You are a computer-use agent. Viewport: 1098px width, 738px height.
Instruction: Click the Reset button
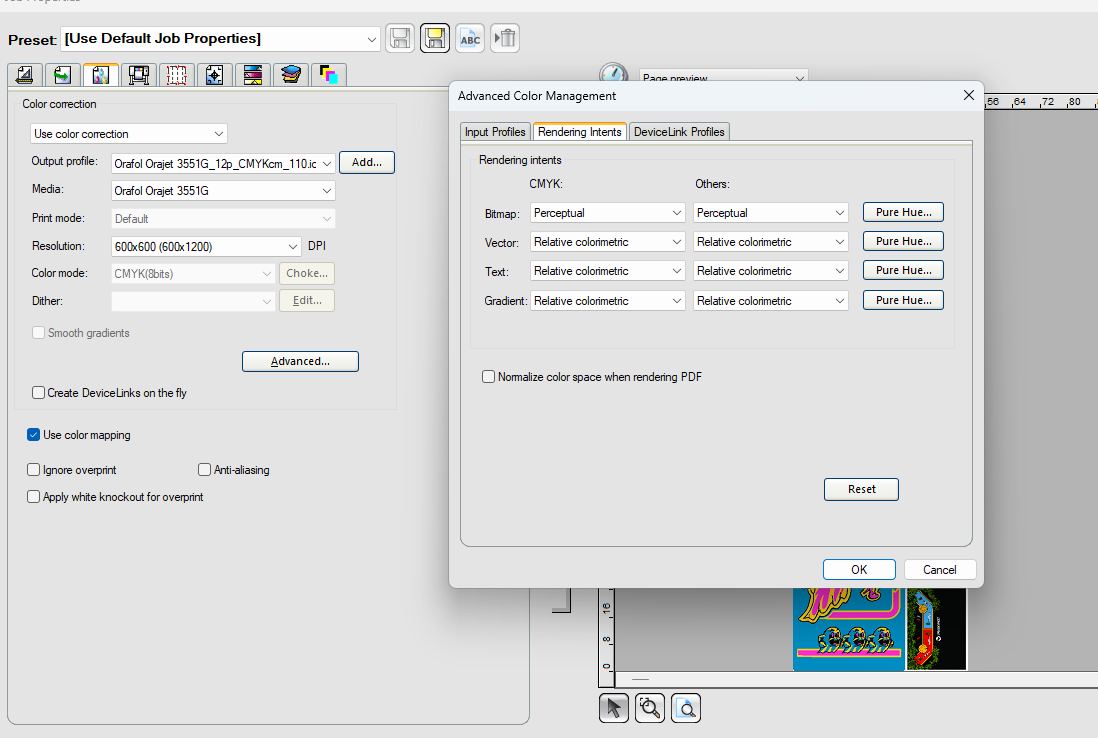point(861,489)
